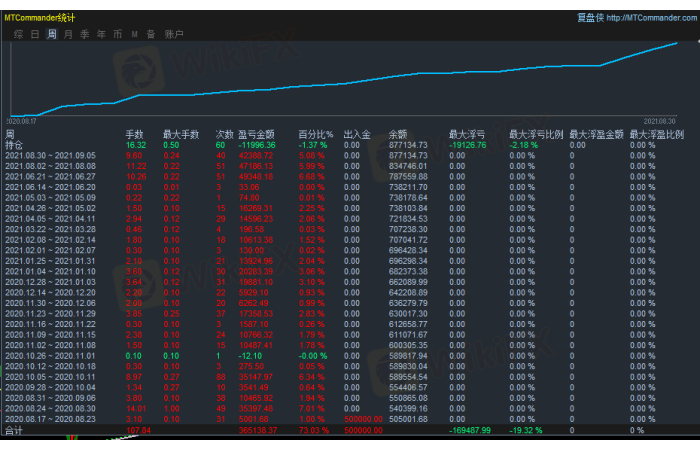Click the 最大浮盈金额 column header

click(596, 134)
